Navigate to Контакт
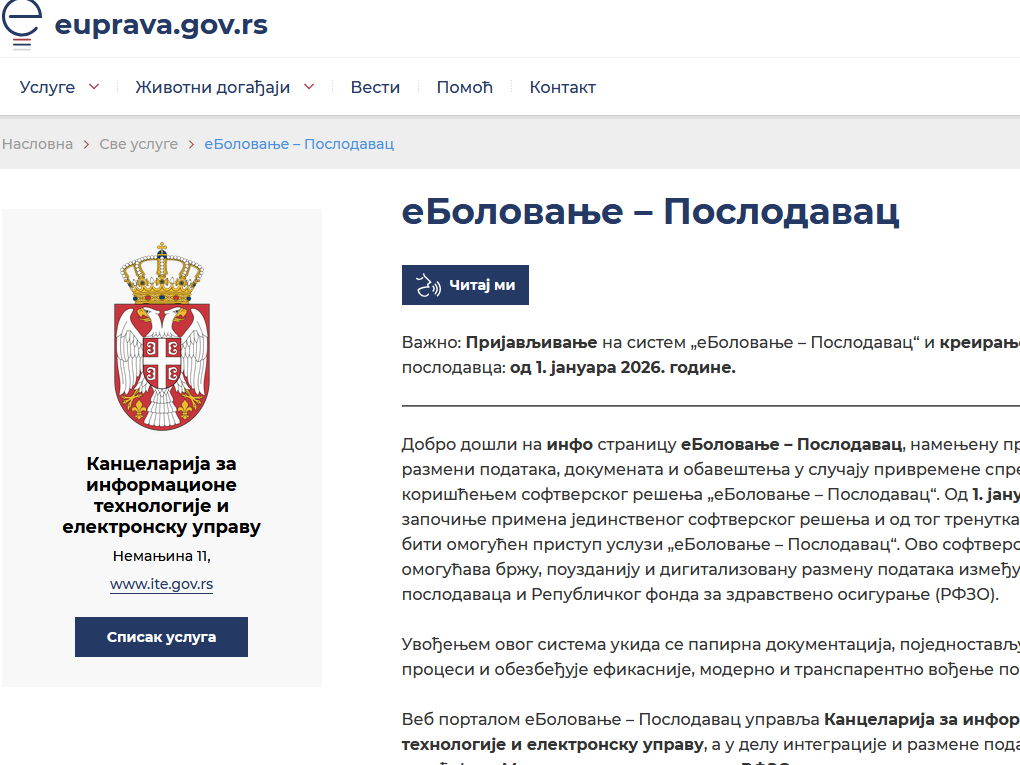 562,87
